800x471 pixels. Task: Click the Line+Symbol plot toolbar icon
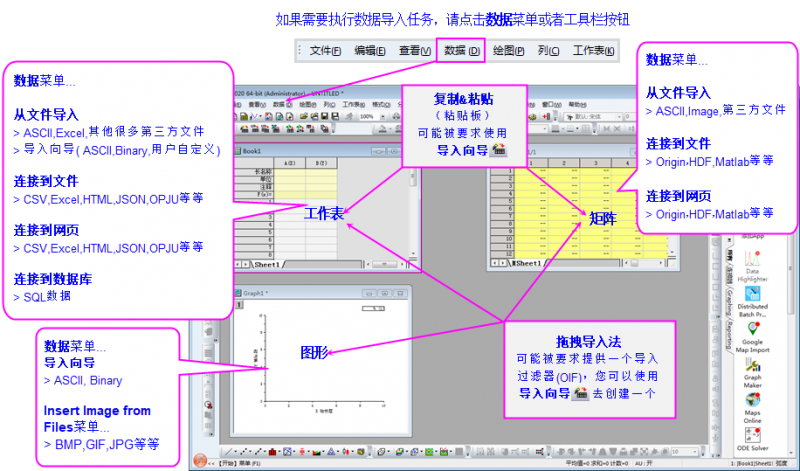258,452
